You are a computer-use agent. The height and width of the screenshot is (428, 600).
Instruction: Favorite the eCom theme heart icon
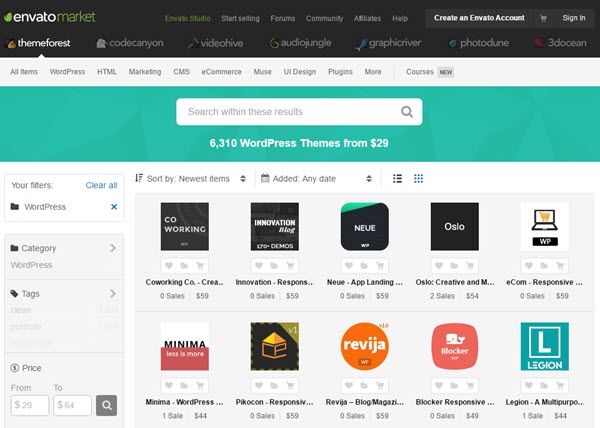[529, 265]
